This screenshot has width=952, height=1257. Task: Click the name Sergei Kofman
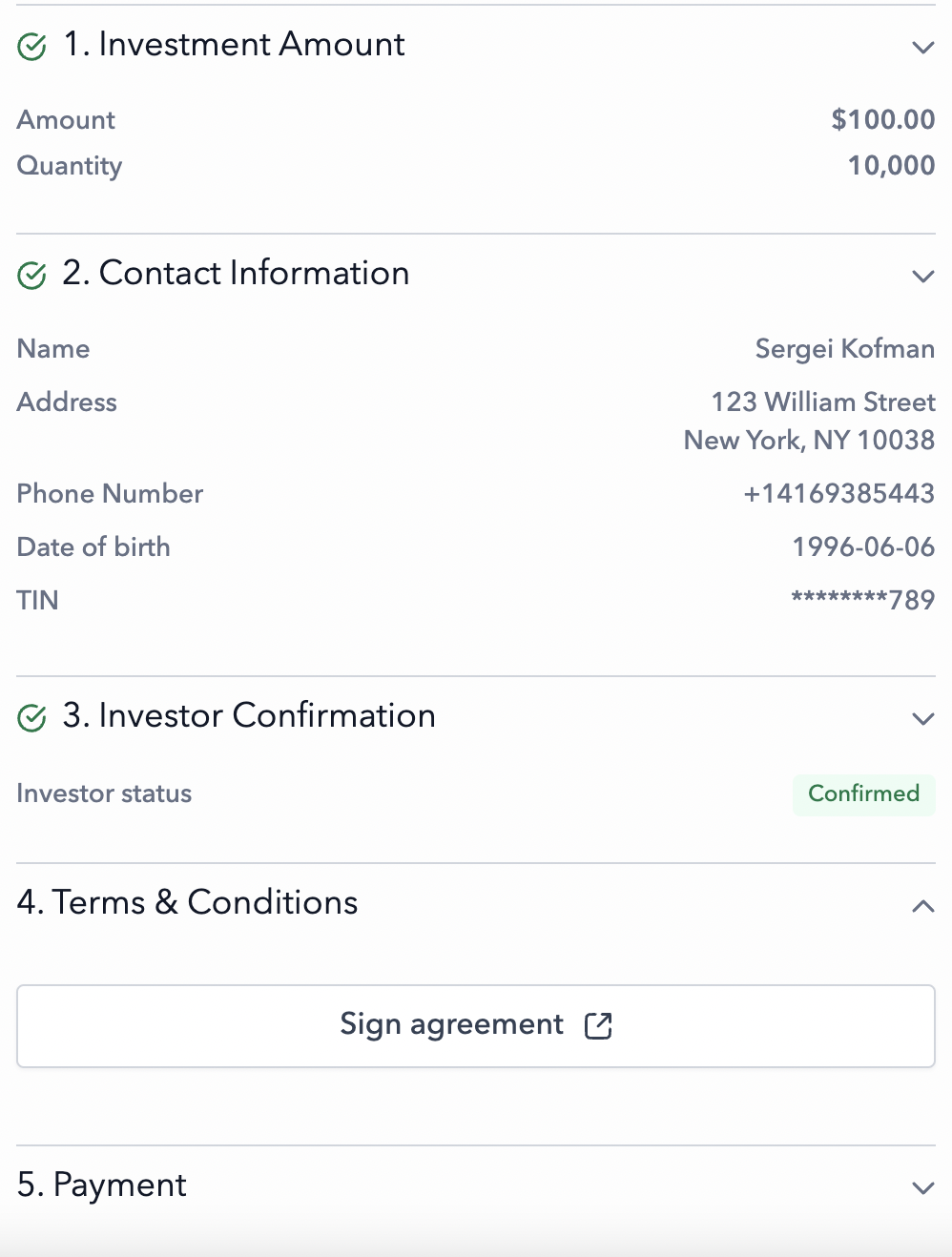point(844,348)
